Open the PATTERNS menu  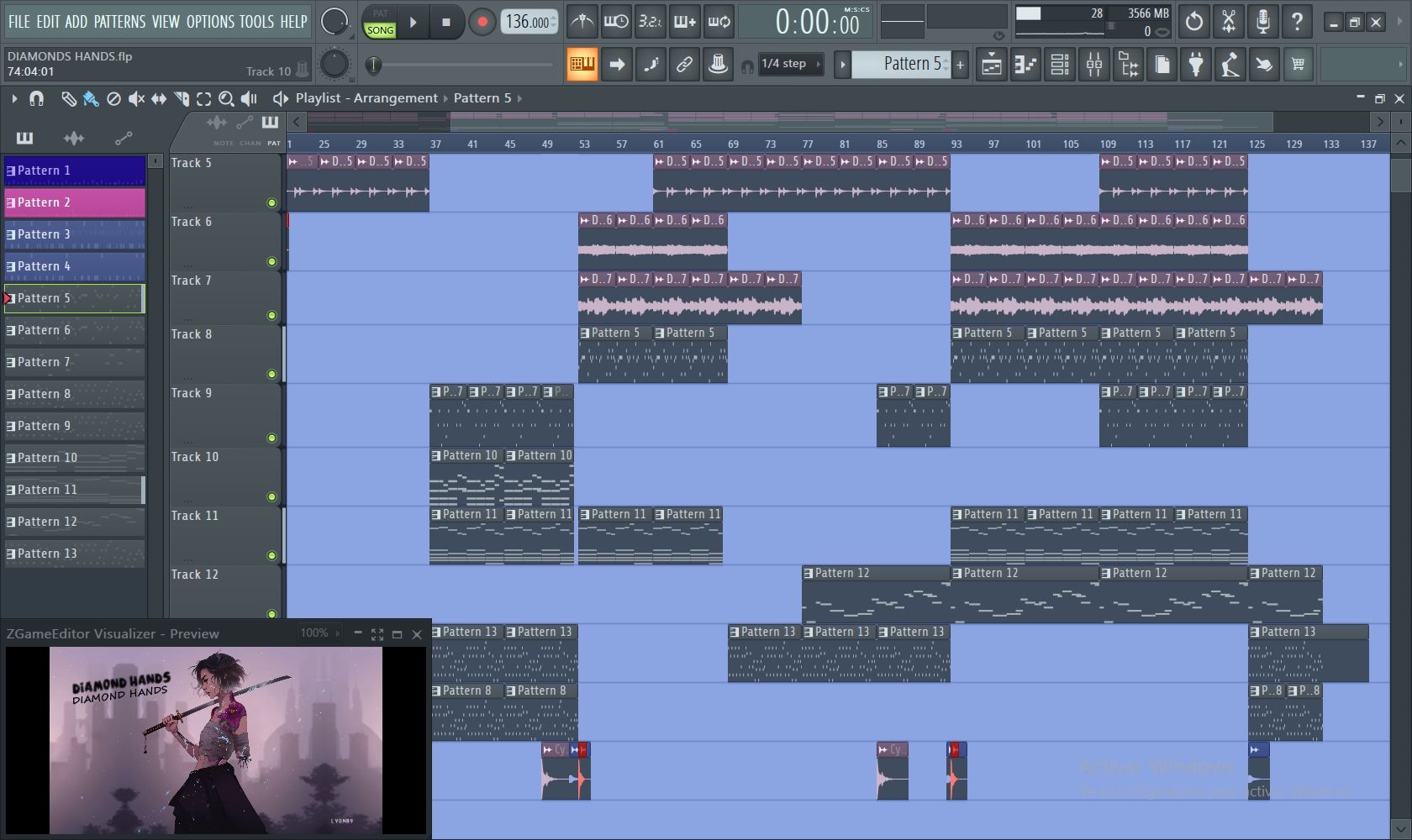119,22
